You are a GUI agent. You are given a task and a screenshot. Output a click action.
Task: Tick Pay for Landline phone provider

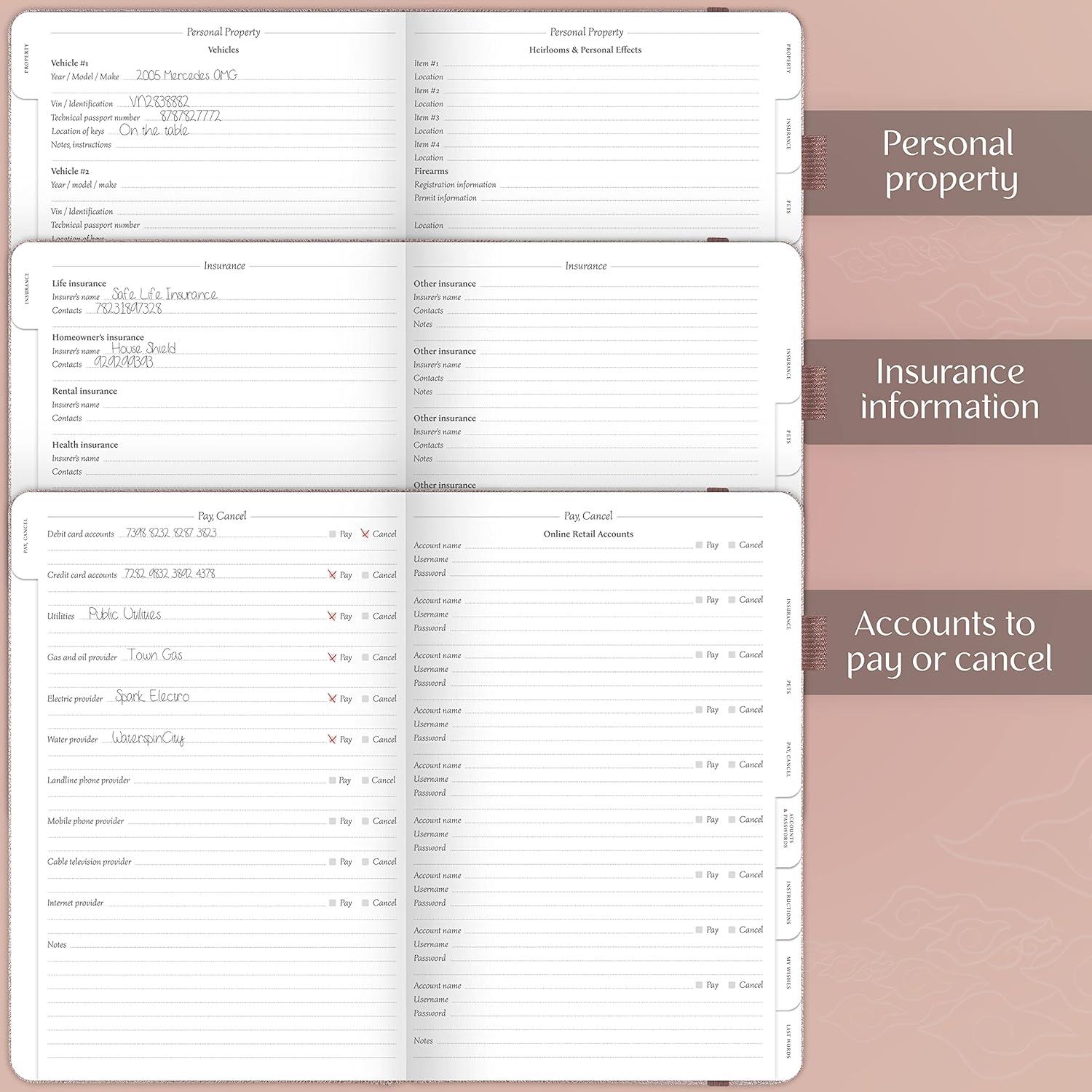[332, 780]
